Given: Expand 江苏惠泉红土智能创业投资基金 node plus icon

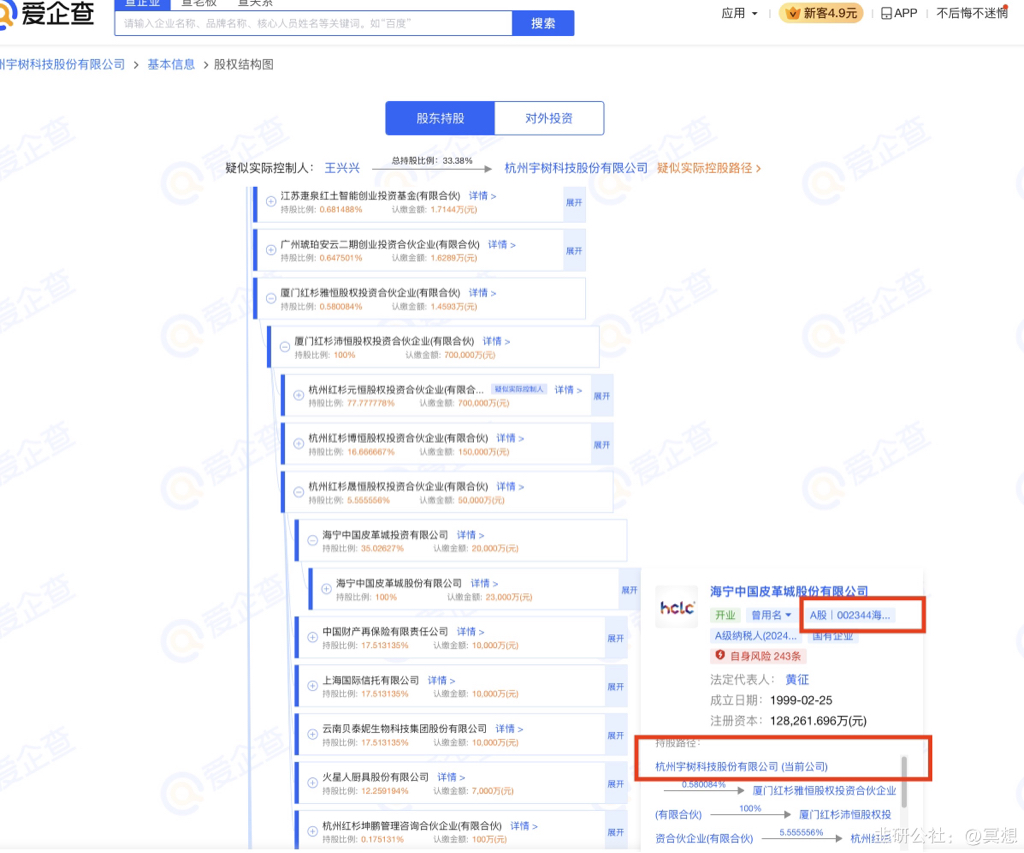Looking at the screenshot, I should coord(270,202).
